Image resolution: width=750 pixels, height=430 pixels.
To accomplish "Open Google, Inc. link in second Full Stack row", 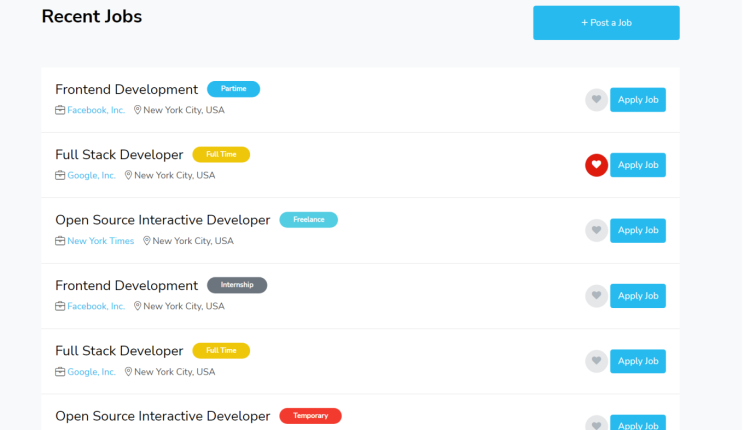I will tap(91, 372).
